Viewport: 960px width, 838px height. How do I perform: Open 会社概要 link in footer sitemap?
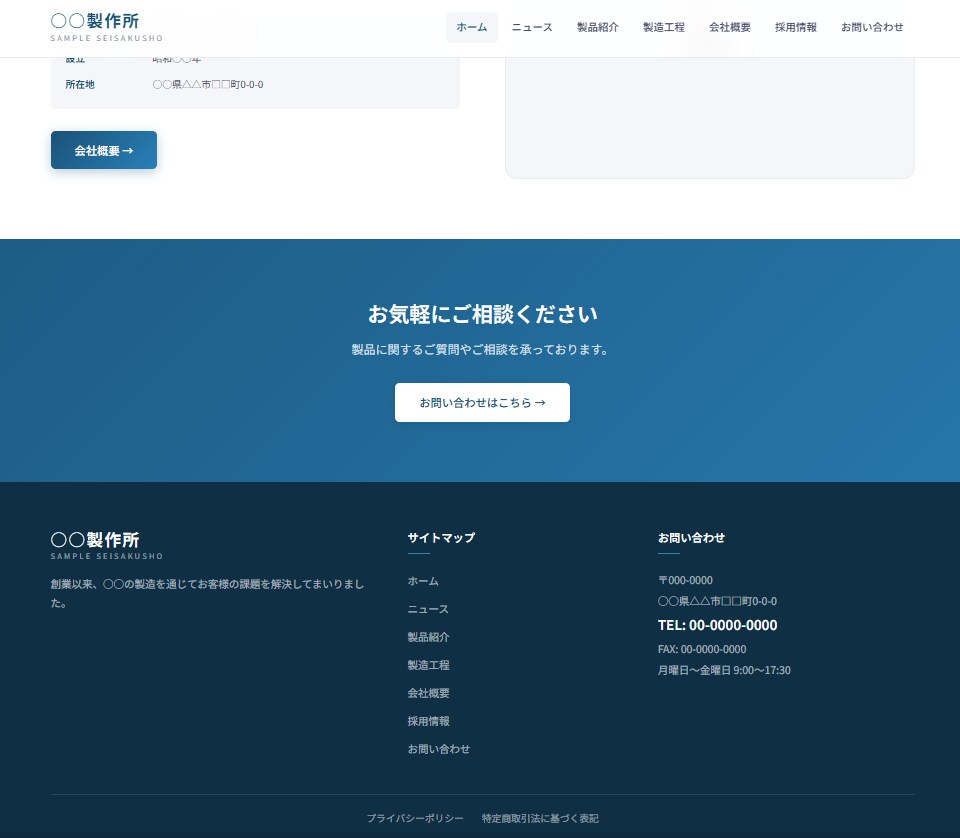click(429, 693)
